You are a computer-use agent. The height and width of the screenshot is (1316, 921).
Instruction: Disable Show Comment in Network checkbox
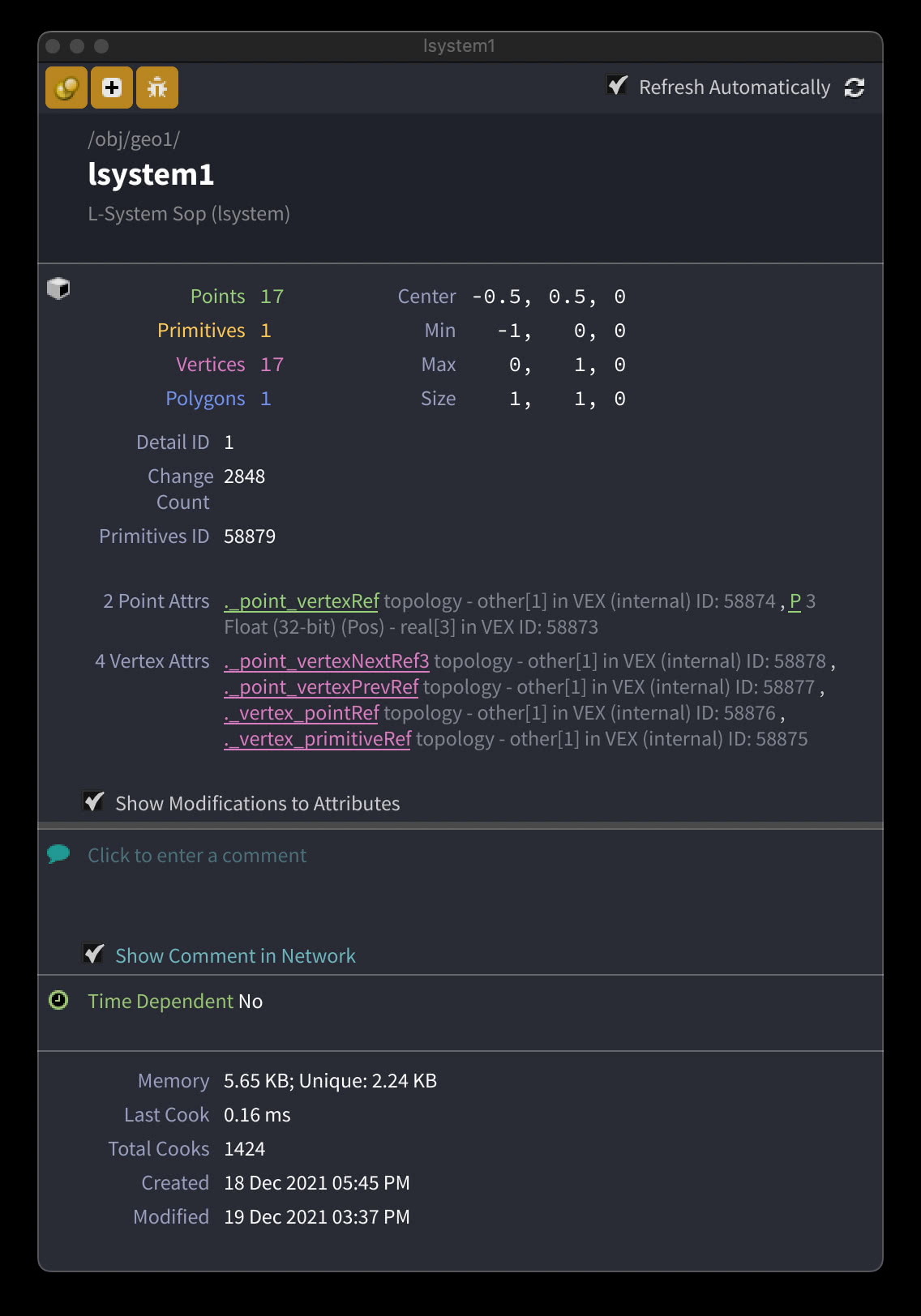pyautogui.click(x=94, y=955)
